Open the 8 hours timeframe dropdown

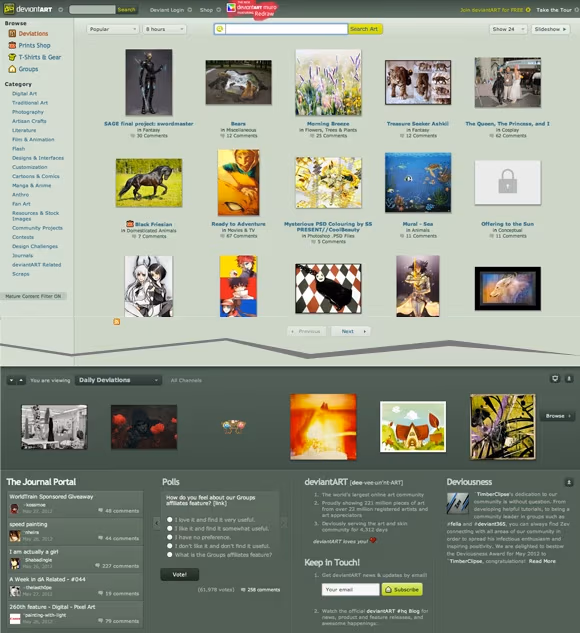coord(164,29)
